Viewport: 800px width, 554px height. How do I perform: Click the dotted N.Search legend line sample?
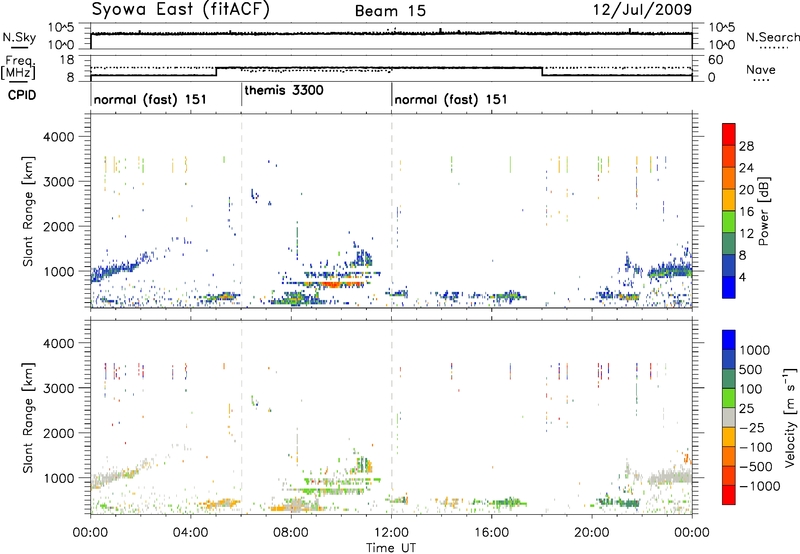click(x=774, y=48)
